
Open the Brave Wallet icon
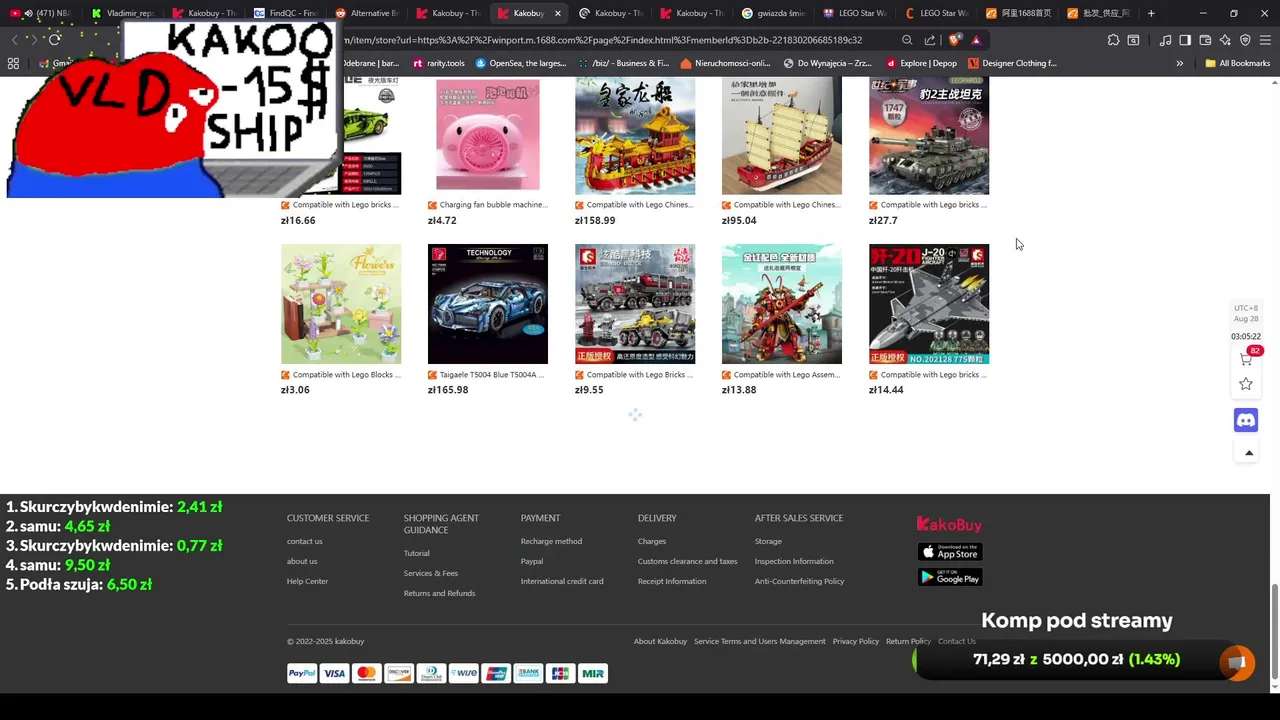pos(1205,40)
